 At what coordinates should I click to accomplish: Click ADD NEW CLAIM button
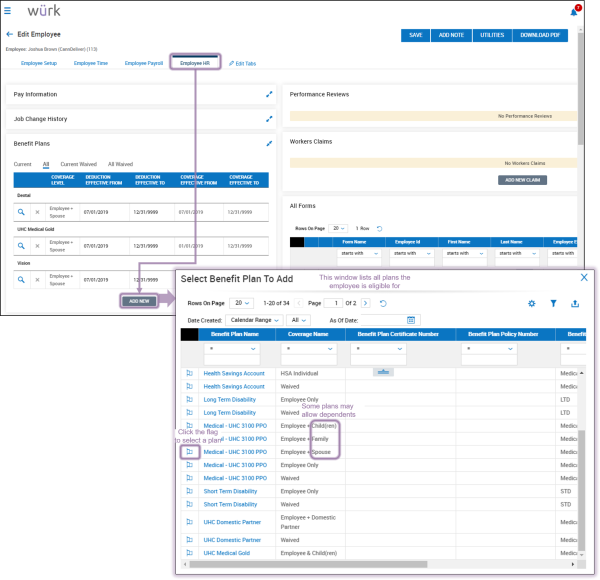(x=522, y=180)
